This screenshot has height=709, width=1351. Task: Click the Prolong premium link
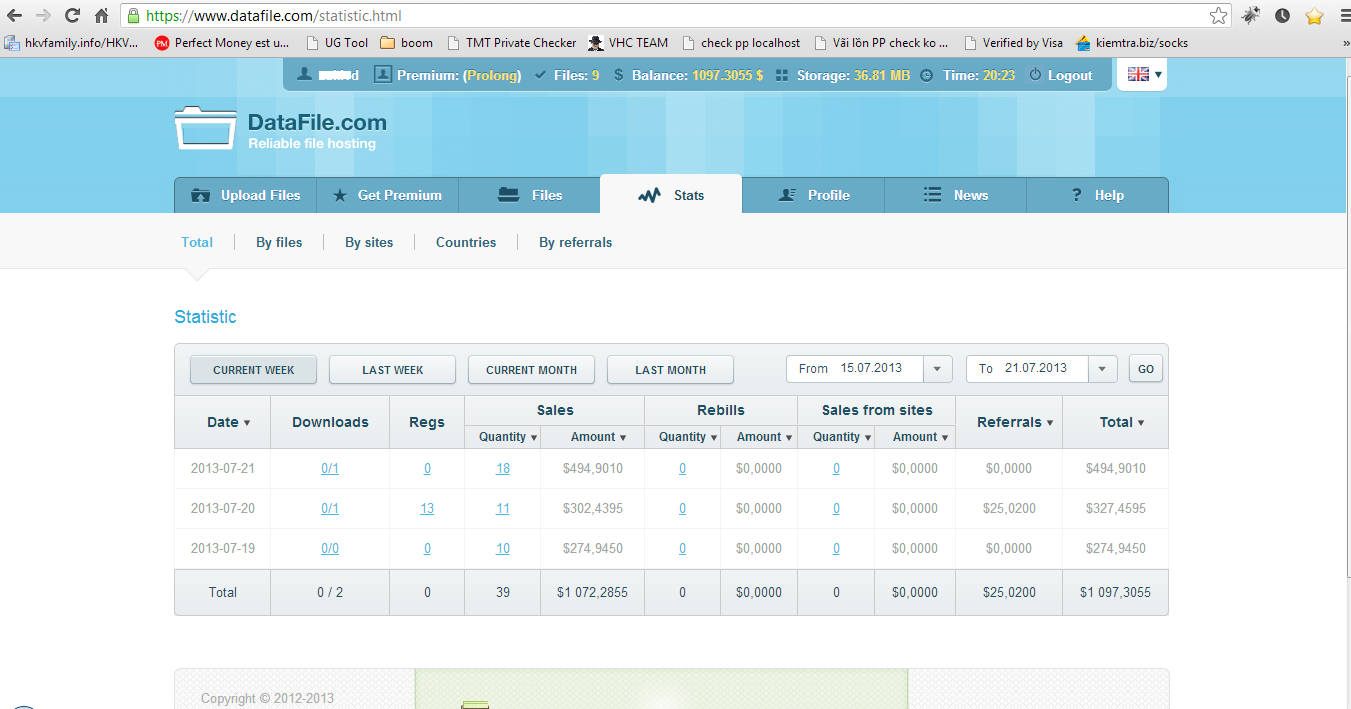click(x=491, y=75)
